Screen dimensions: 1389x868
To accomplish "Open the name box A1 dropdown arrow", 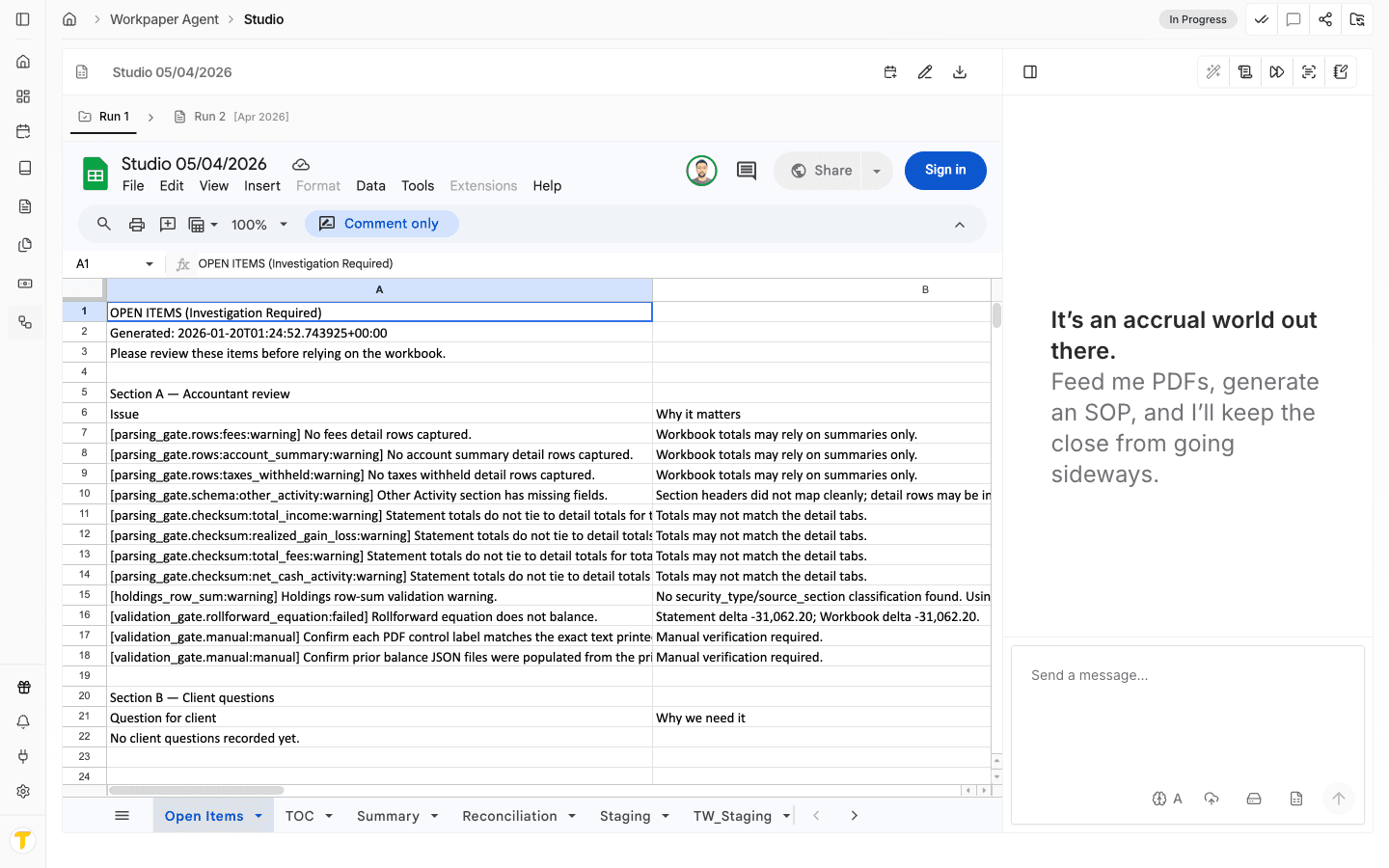I will pos(150,264).
